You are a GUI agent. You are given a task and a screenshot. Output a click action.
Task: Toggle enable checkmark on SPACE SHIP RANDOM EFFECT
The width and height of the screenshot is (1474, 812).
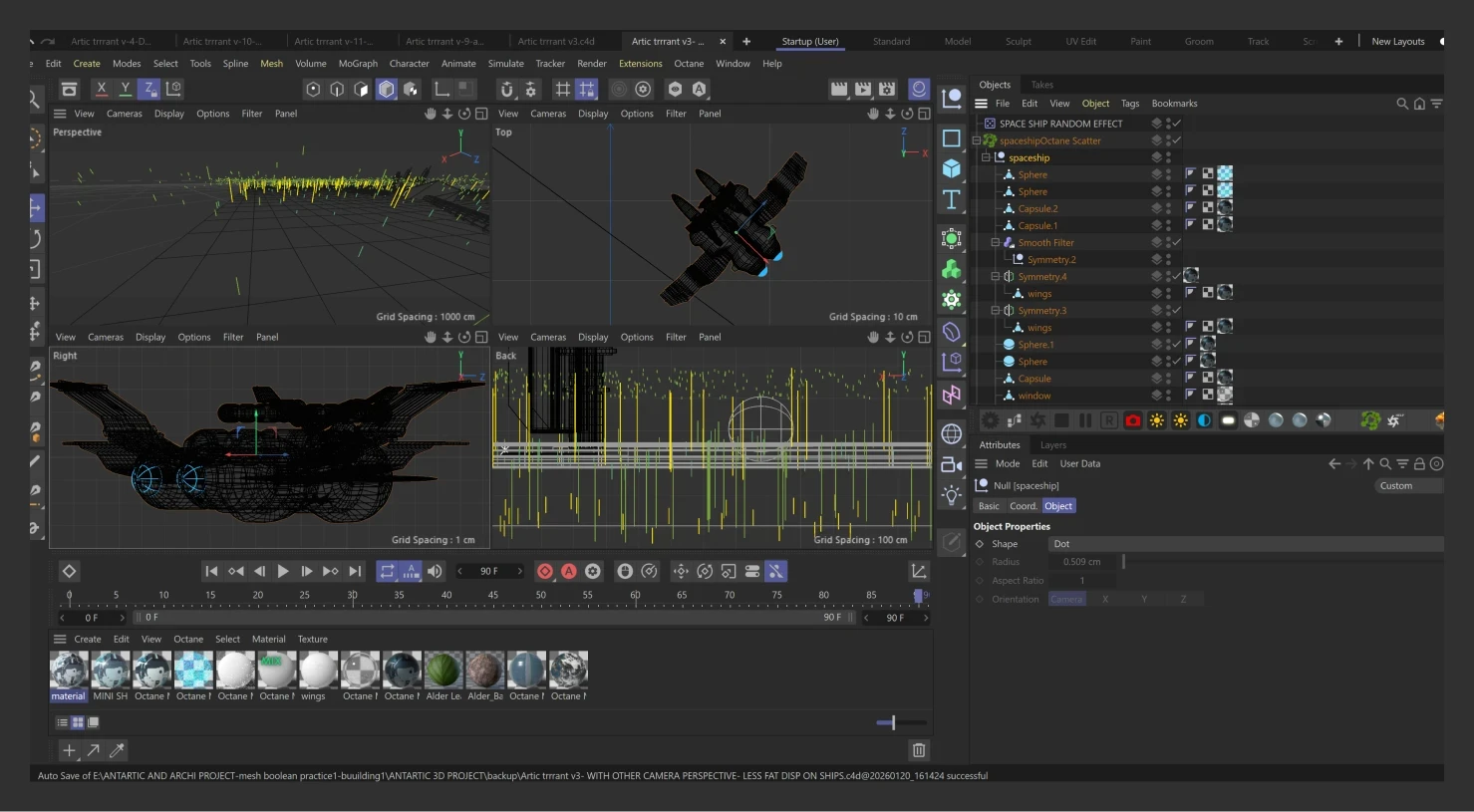pyautogui.click(x=1176, y=124)
